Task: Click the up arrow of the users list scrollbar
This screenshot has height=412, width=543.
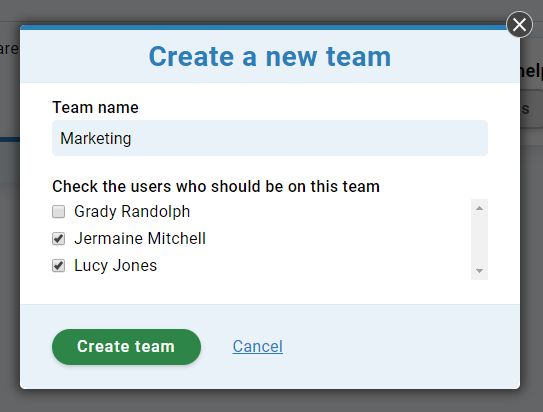Action: click(x=479, y=208)
